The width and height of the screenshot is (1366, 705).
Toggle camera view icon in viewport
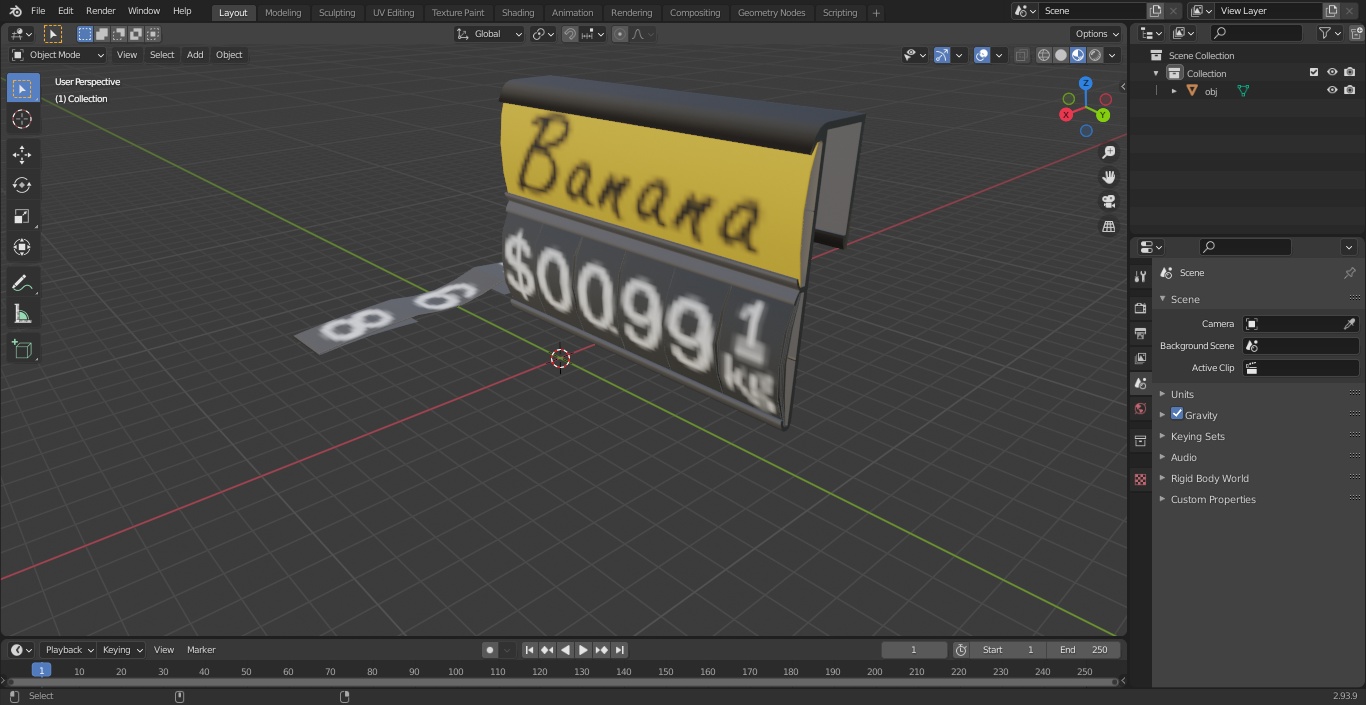[x=1108, y=202]
